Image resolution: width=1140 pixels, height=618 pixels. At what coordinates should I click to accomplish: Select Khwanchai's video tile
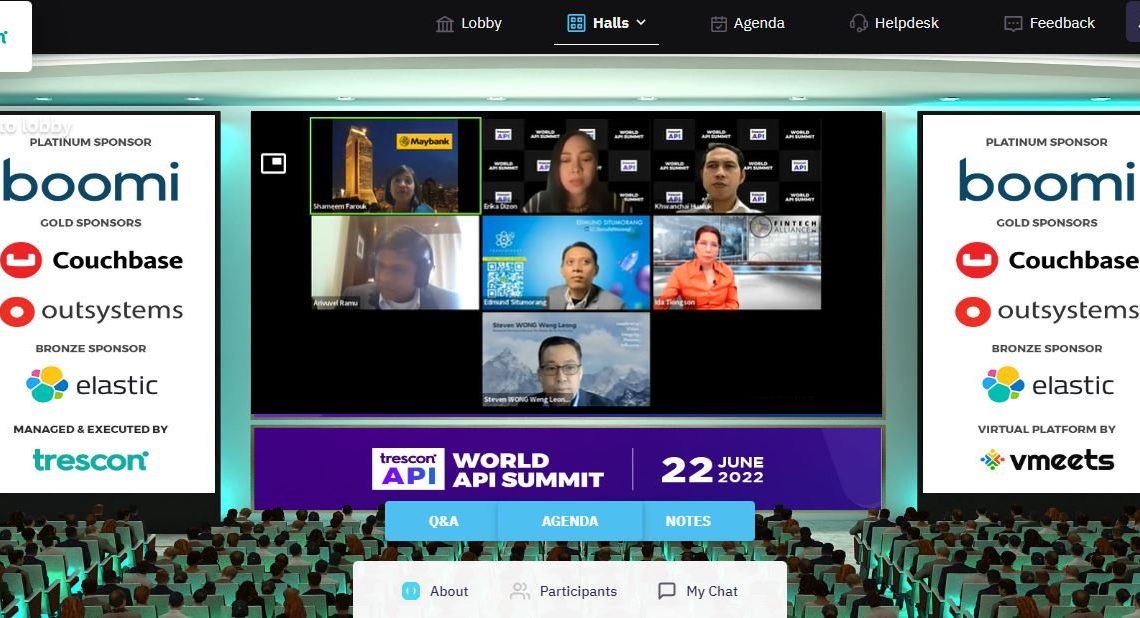[x=736, y=166]
